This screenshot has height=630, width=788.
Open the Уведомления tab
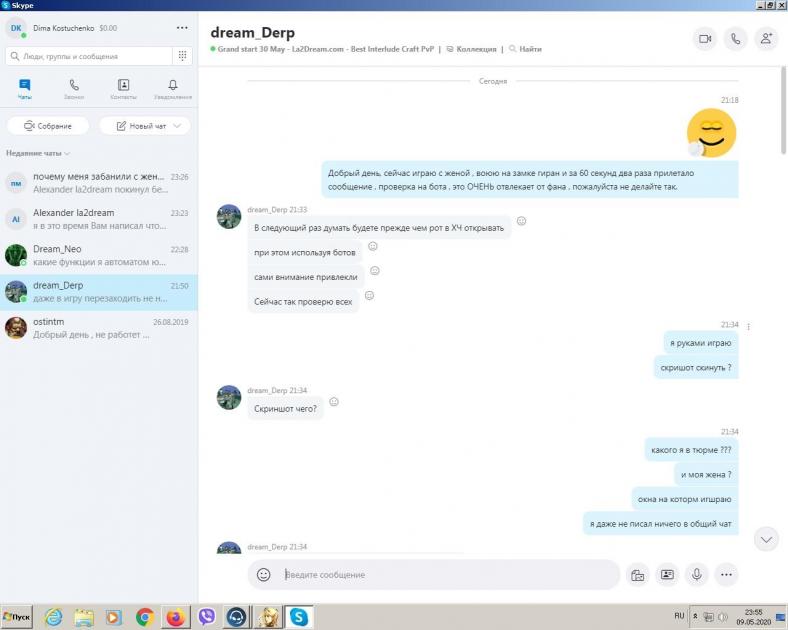pyautogui.click(x=173, y=89)
